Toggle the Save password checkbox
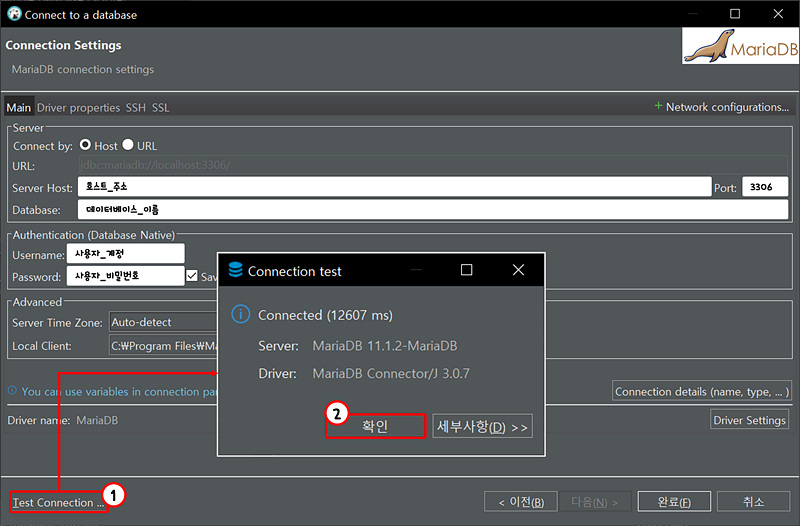The height and width of the screenshot is (526, 800). 192,276
